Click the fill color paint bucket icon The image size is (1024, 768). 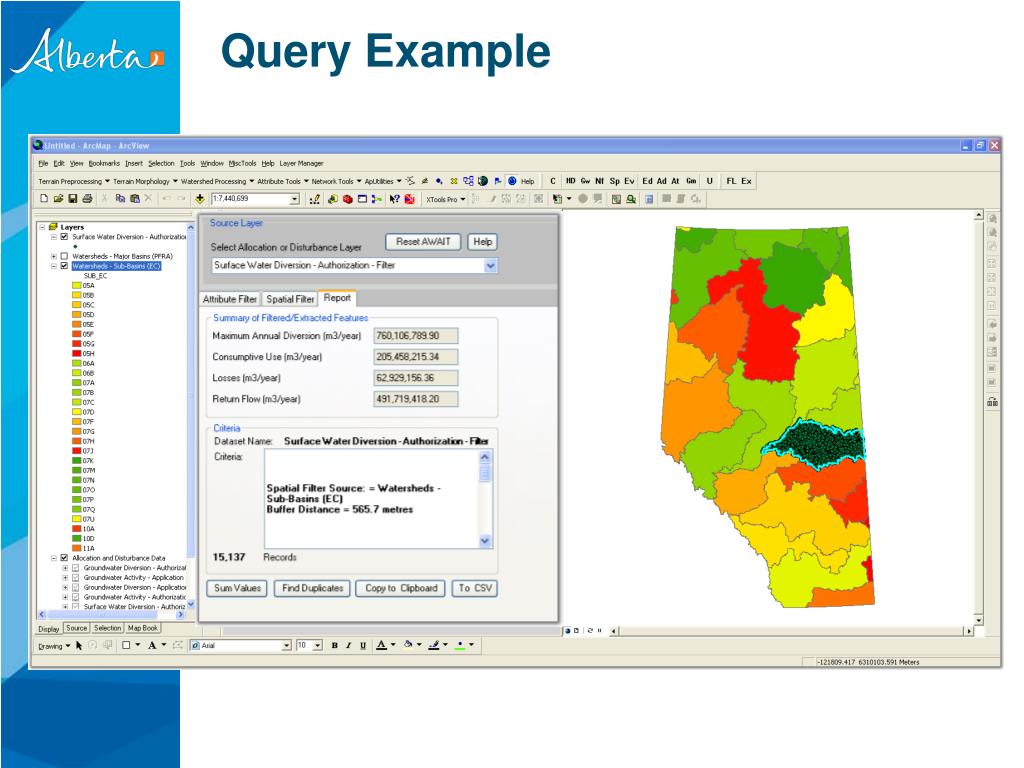(408, 645)
